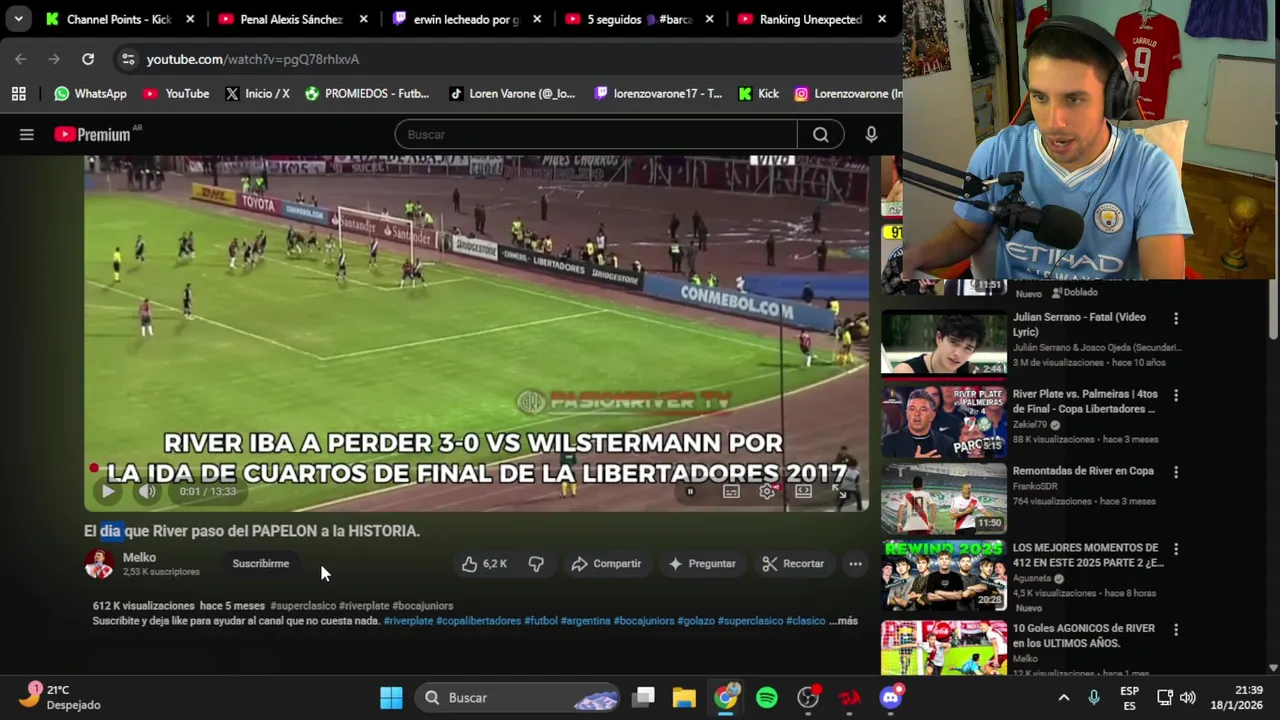Open Lorenzovarone Instagram bookmark
This screenshot has width=1280, height=720.
pos(848,93)
